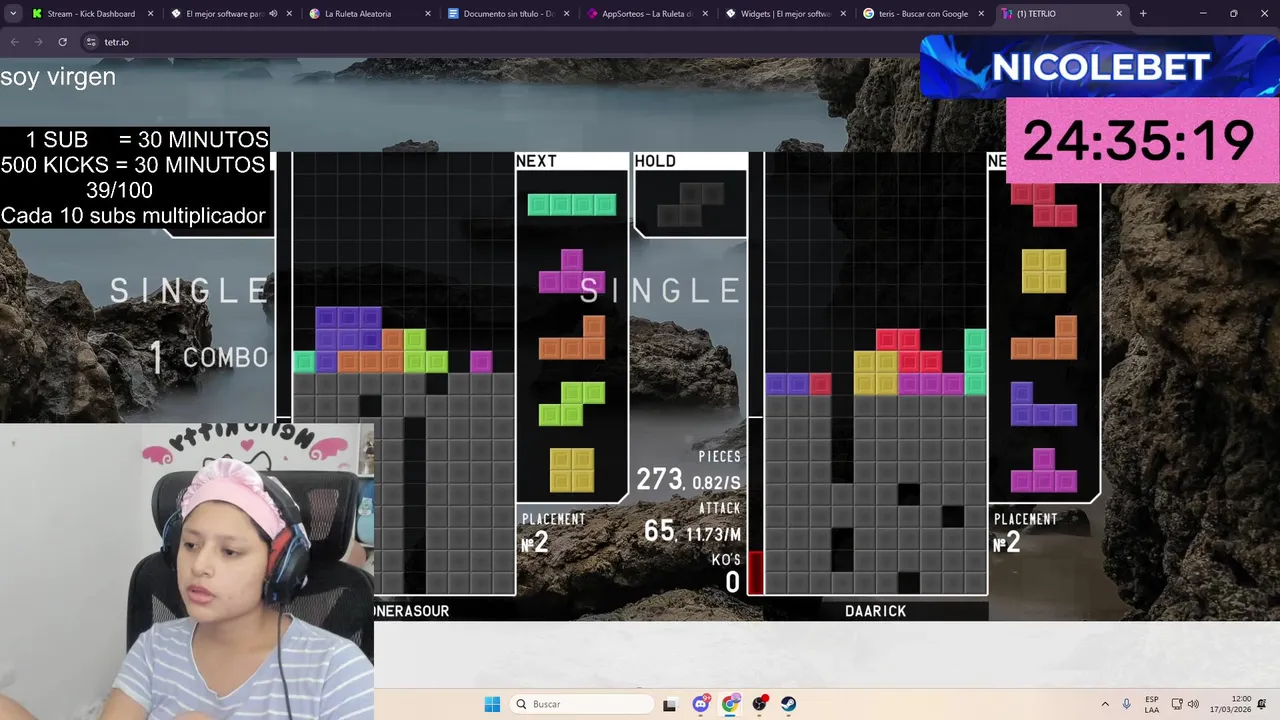This screenshot has width=1280, height=720.
Task: Close the TETR.IO tab
Action: pyautogui.click(x=1119, y=14)
